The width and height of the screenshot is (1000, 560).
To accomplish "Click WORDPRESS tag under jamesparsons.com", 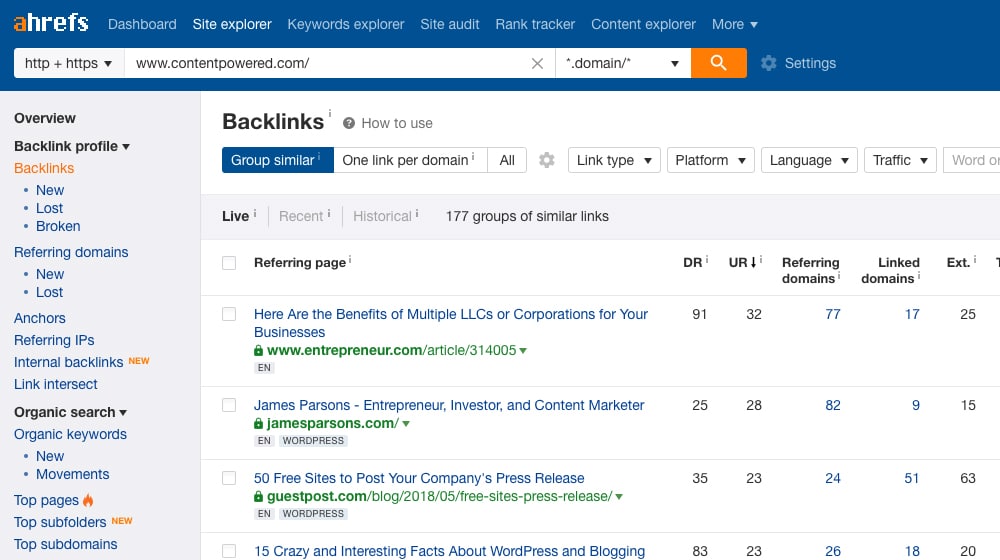I will (313, 441).
